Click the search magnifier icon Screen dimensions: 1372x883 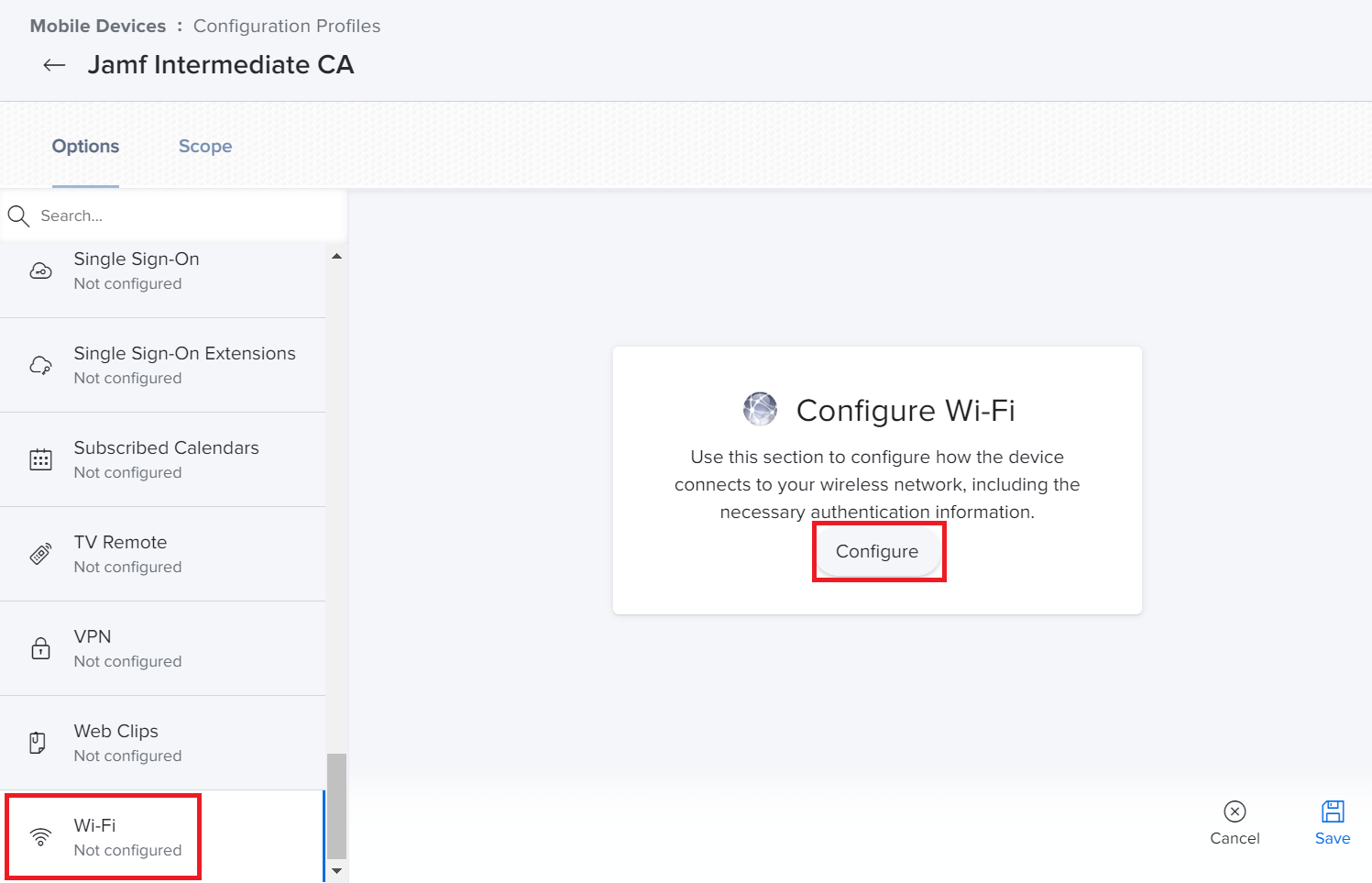tap(18, 215)
